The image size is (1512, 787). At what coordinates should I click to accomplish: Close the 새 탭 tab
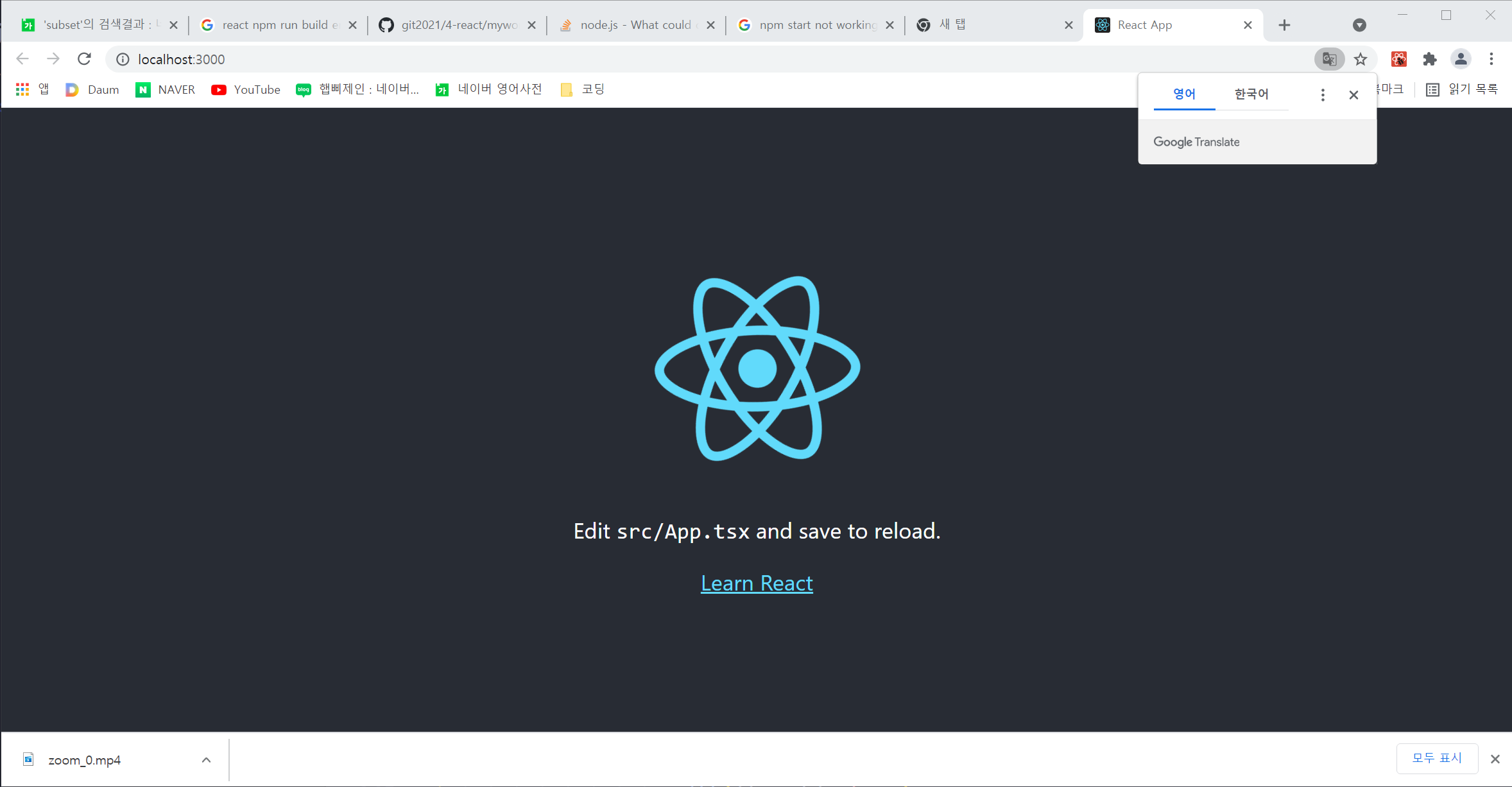pos(1069,25)
